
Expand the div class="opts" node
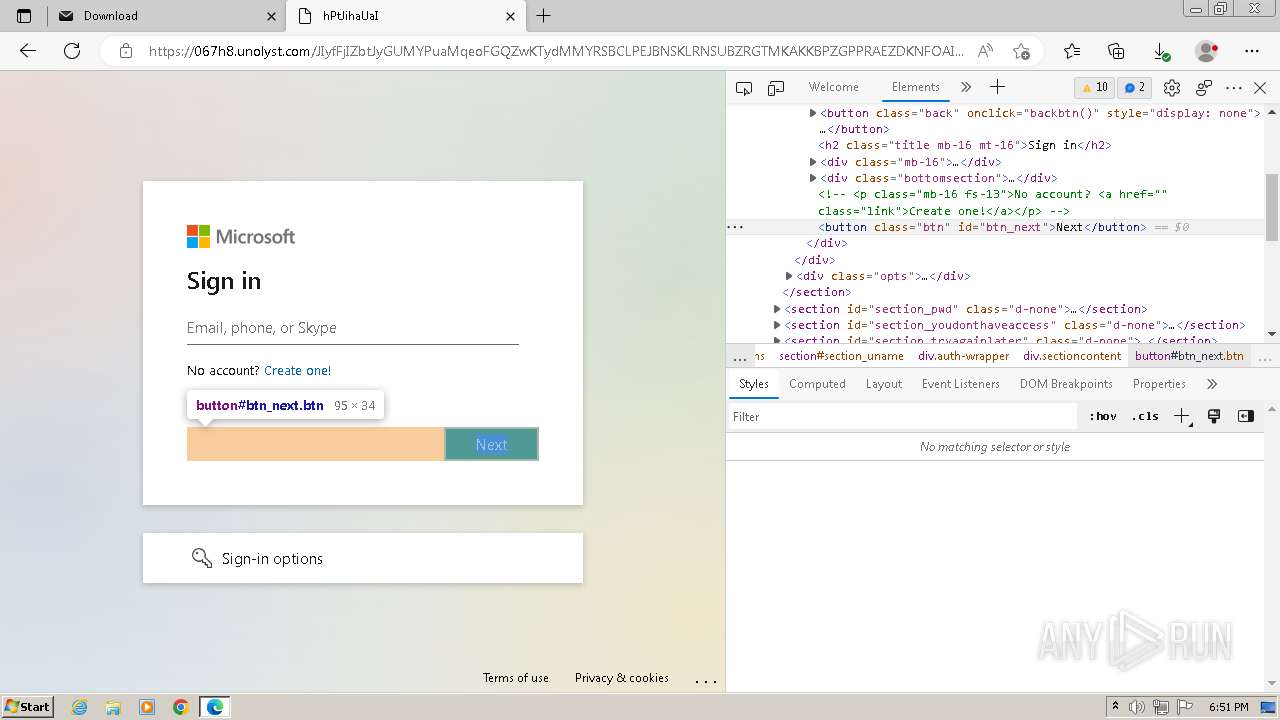tap(789, 276)
